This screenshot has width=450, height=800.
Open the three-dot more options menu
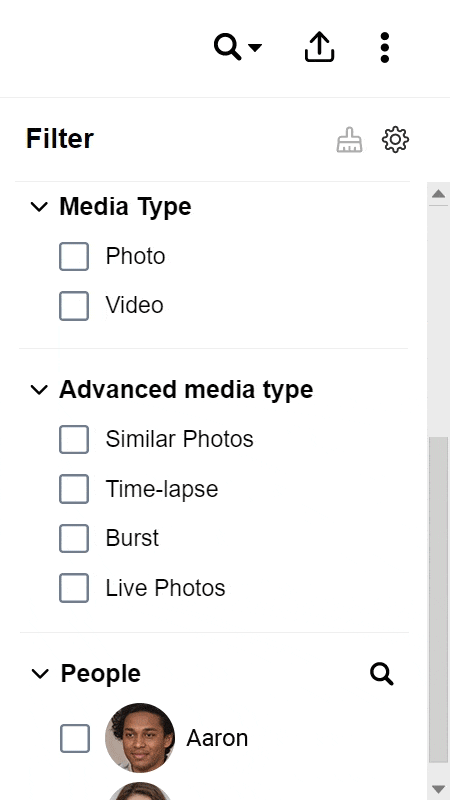(x=385, y=47)
